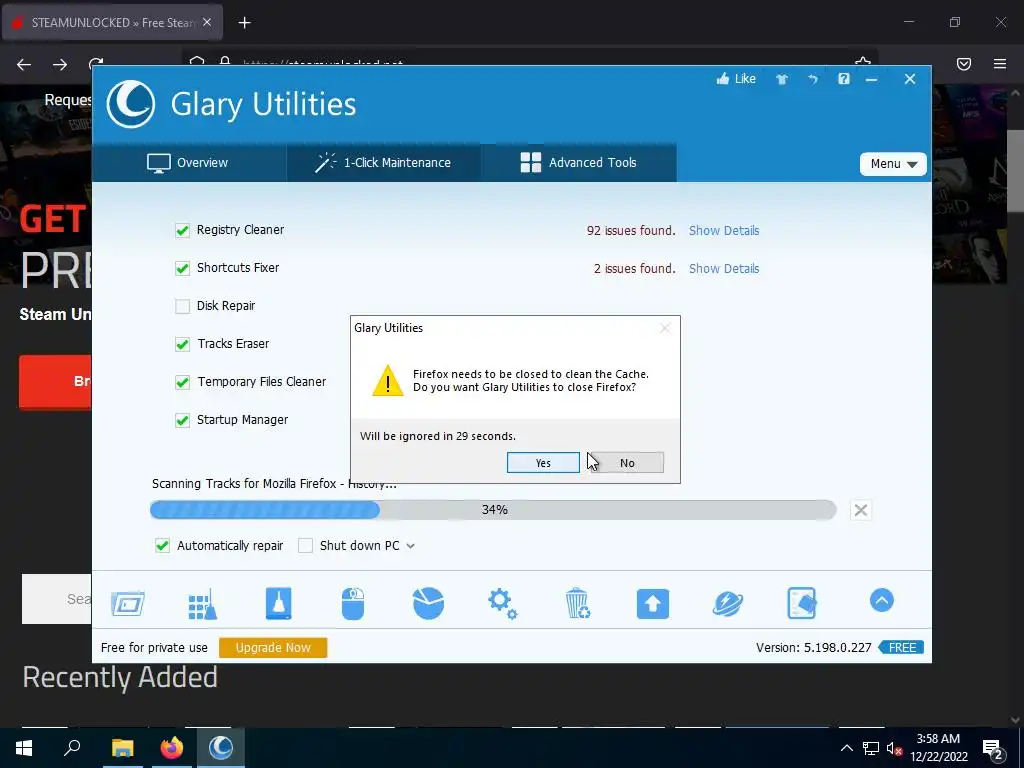The image size is (1024, 768).
Task: Switch to Overview tab
Action: point(189,163)
